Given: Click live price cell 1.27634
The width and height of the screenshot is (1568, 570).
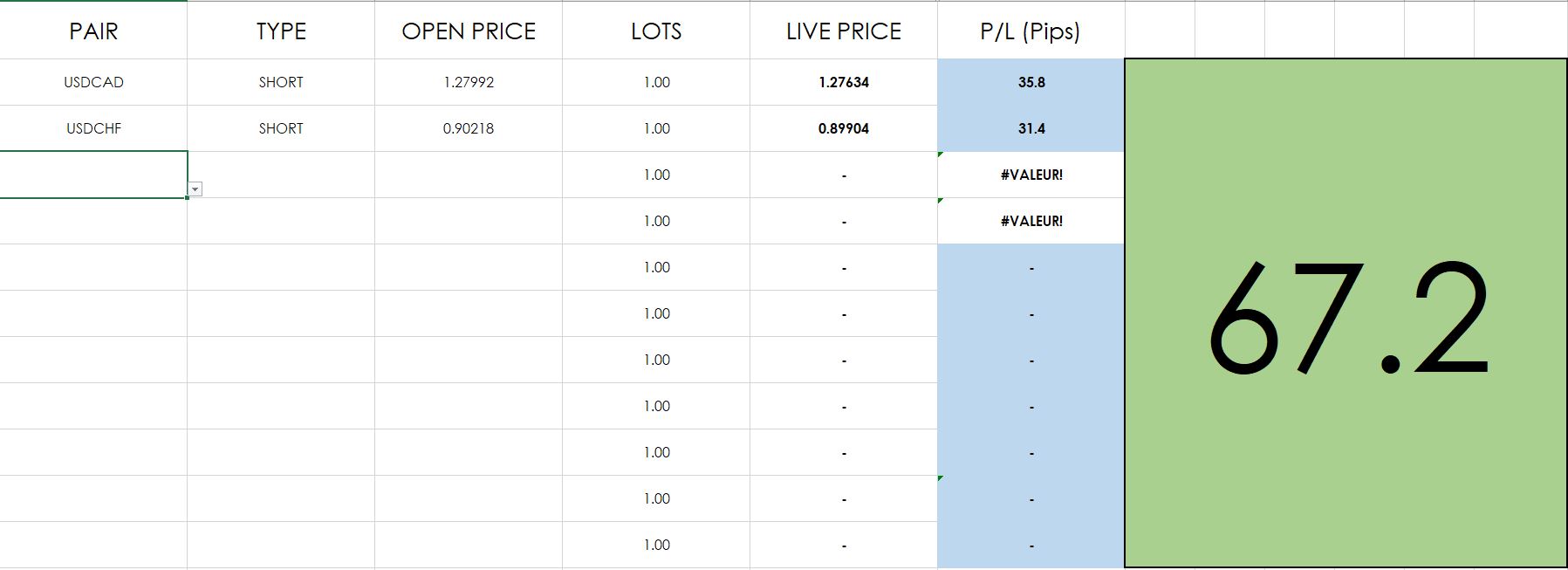Looking at the screenshot, I should click(844, 82).
